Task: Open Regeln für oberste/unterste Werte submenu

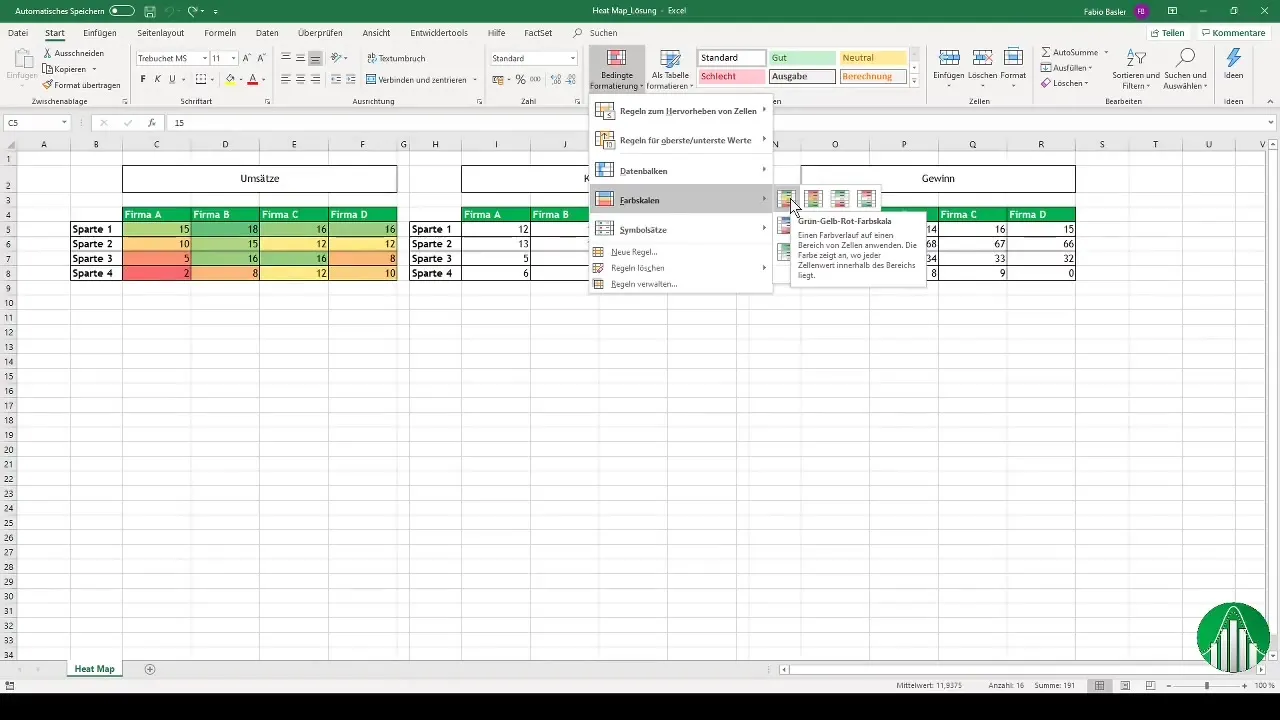Action: pos(680,140)
